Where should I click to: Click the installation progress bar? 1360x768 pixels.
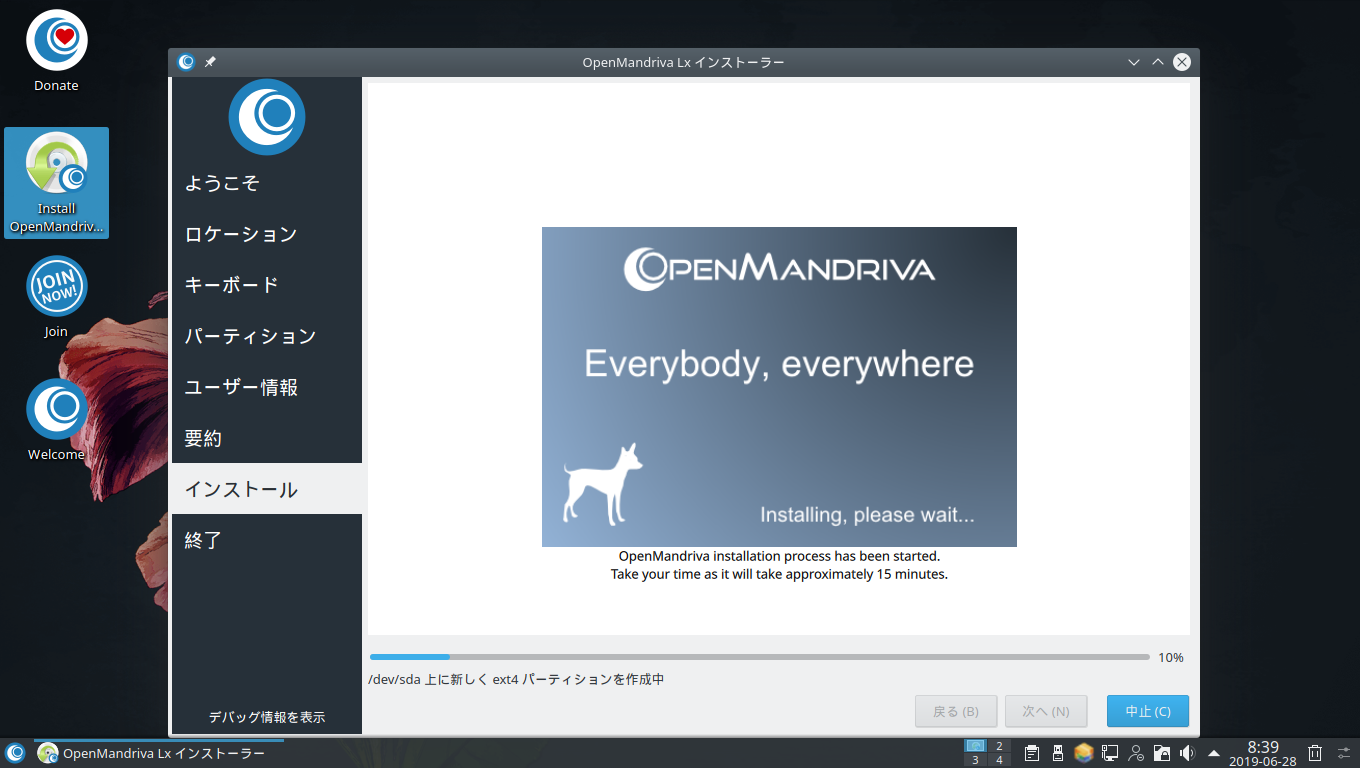[x=760, y=657]
